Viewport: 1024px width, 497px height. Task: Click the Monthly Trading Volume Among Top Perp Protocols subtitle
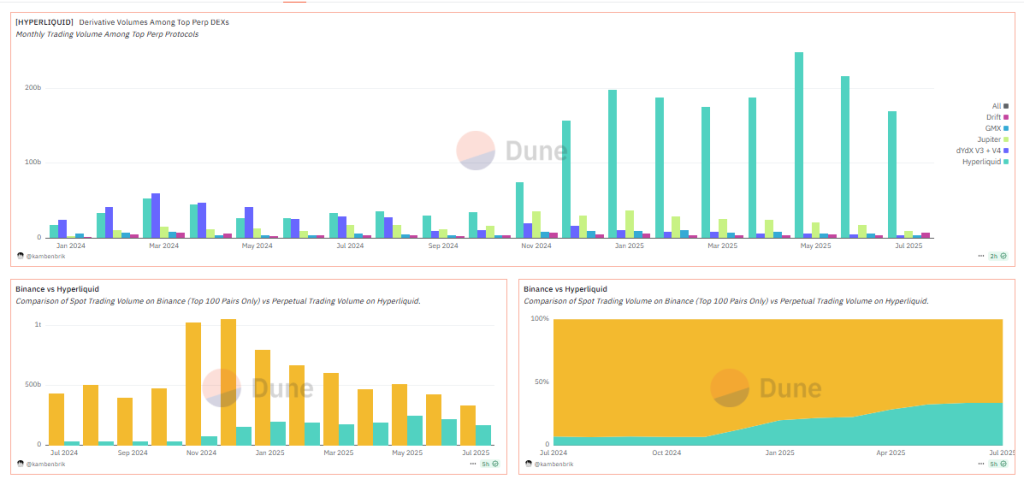107,35
